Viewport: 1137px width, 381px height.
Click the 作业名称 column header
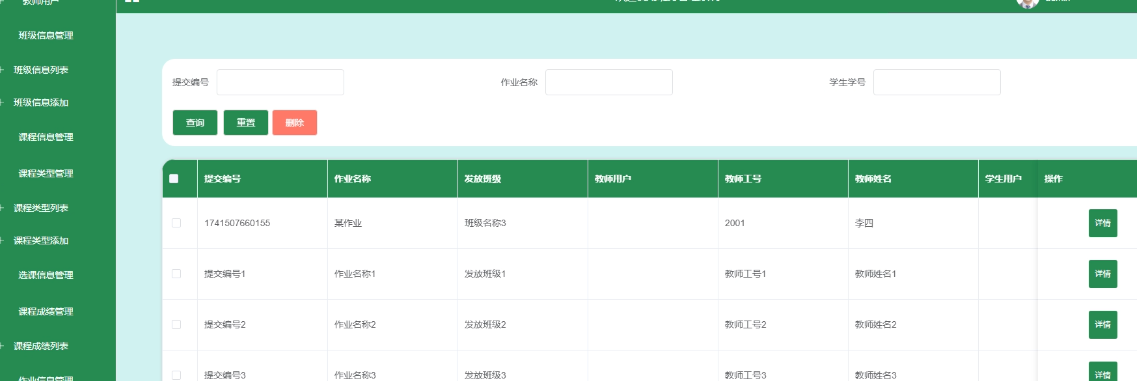point(352,179)
